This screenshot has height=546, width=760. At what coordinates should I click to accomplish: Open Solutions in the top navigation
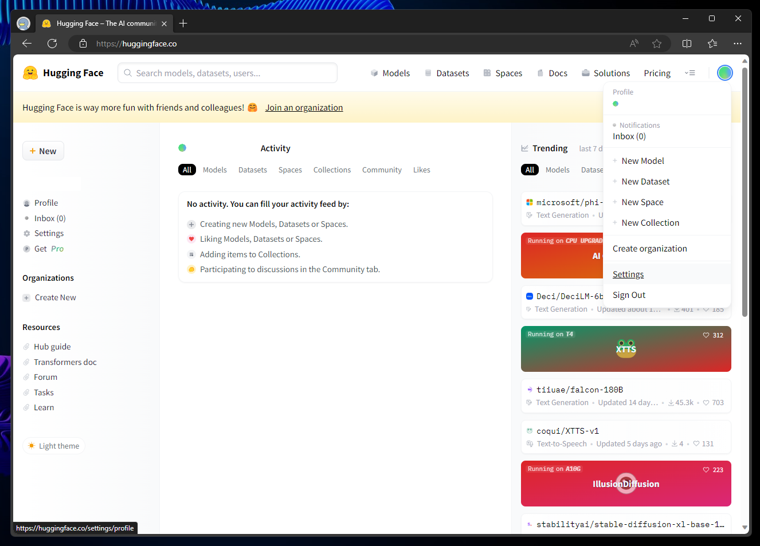click(606, 73)
